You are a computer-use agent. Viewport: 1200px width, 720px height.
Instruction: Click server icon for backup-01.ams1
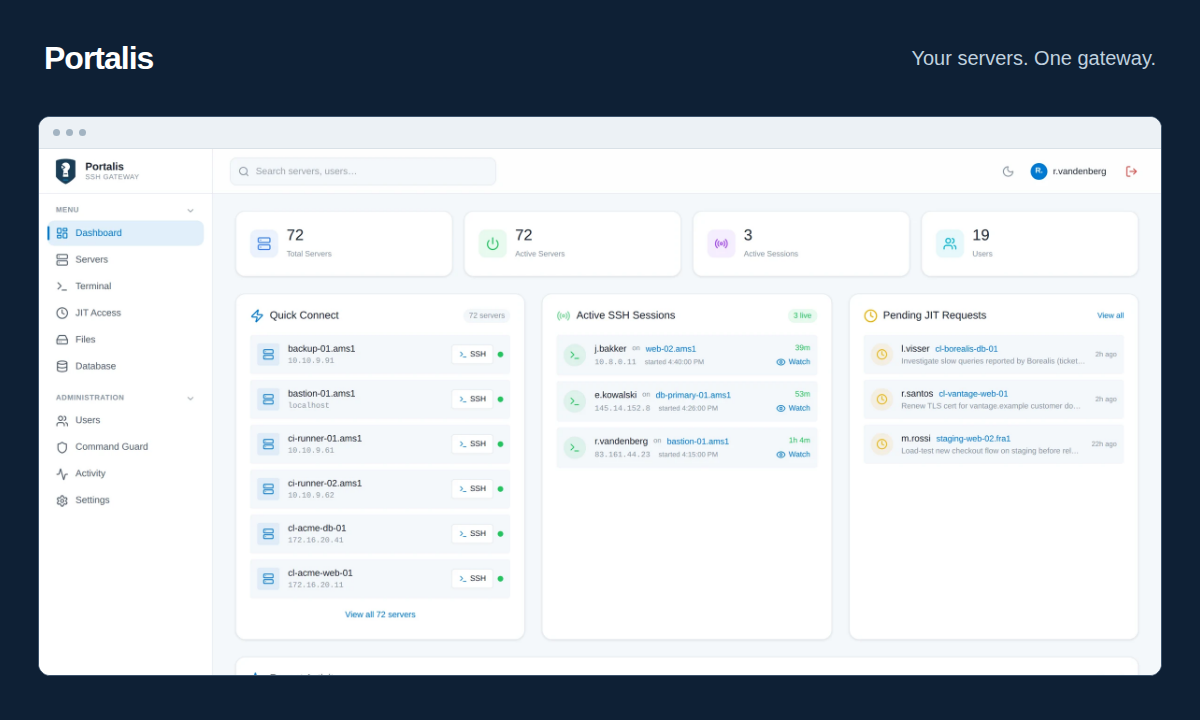pyautogui.click(x=268, y=354)
